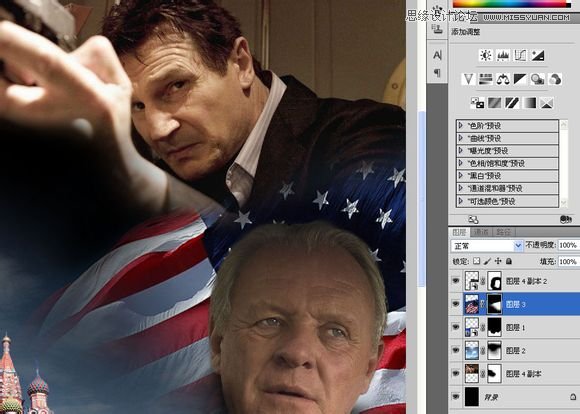Add a Threshold adjustment
Viewport: 580px width, 414px height.
(x=512, y=103)
